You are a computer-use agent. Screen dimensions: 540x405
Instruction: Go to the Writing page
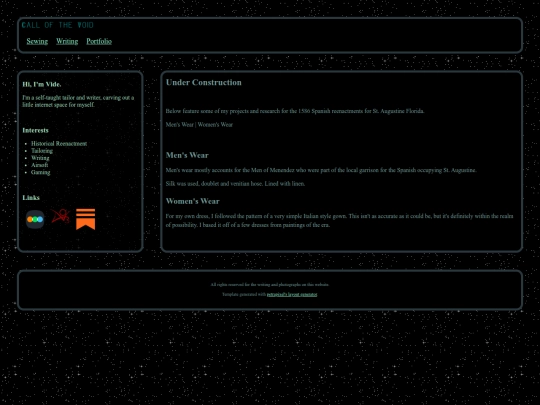coord(67,41)
